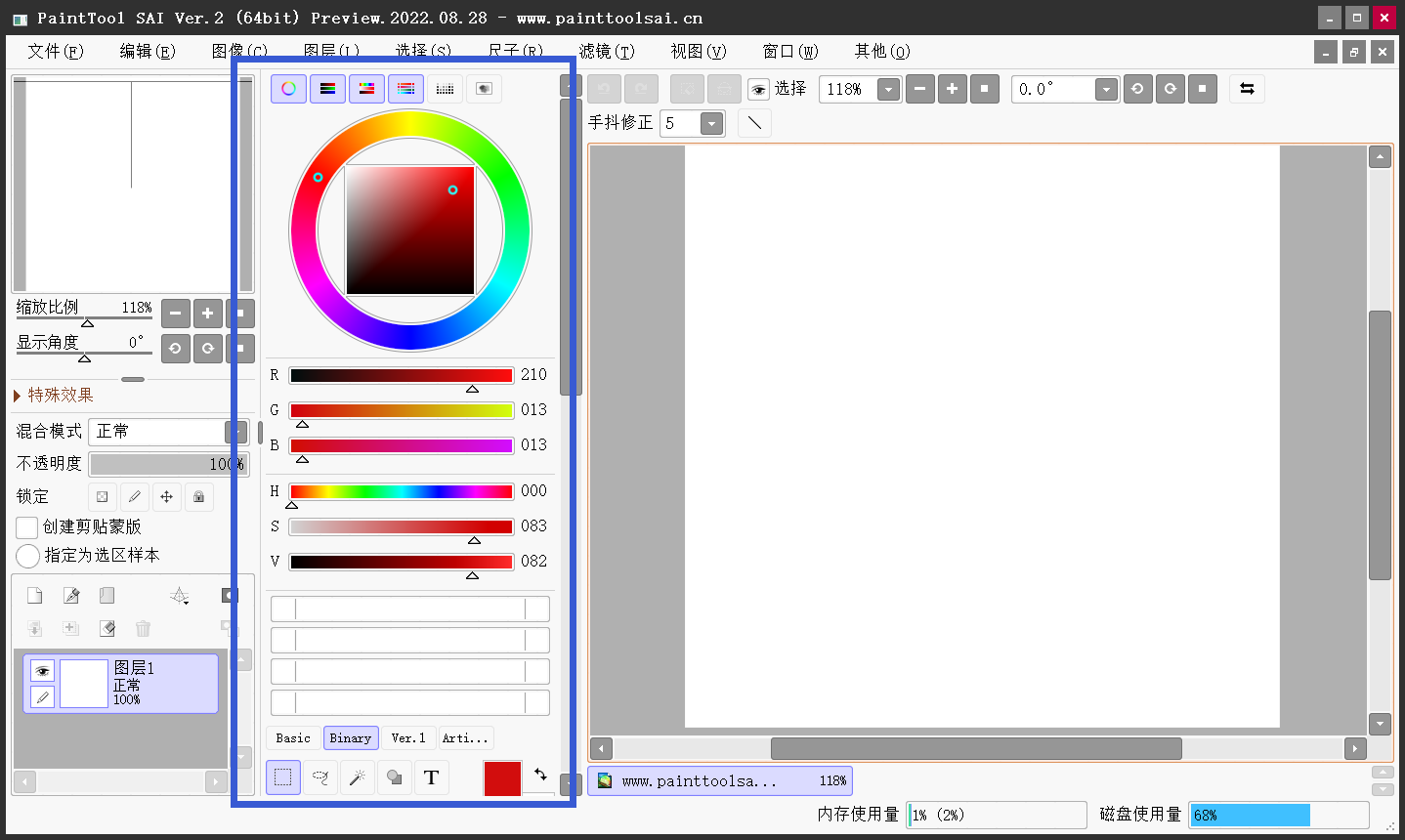The image size is (1405, 840).
Task: Create a new normal layer
Action: (x=35, y=596)
